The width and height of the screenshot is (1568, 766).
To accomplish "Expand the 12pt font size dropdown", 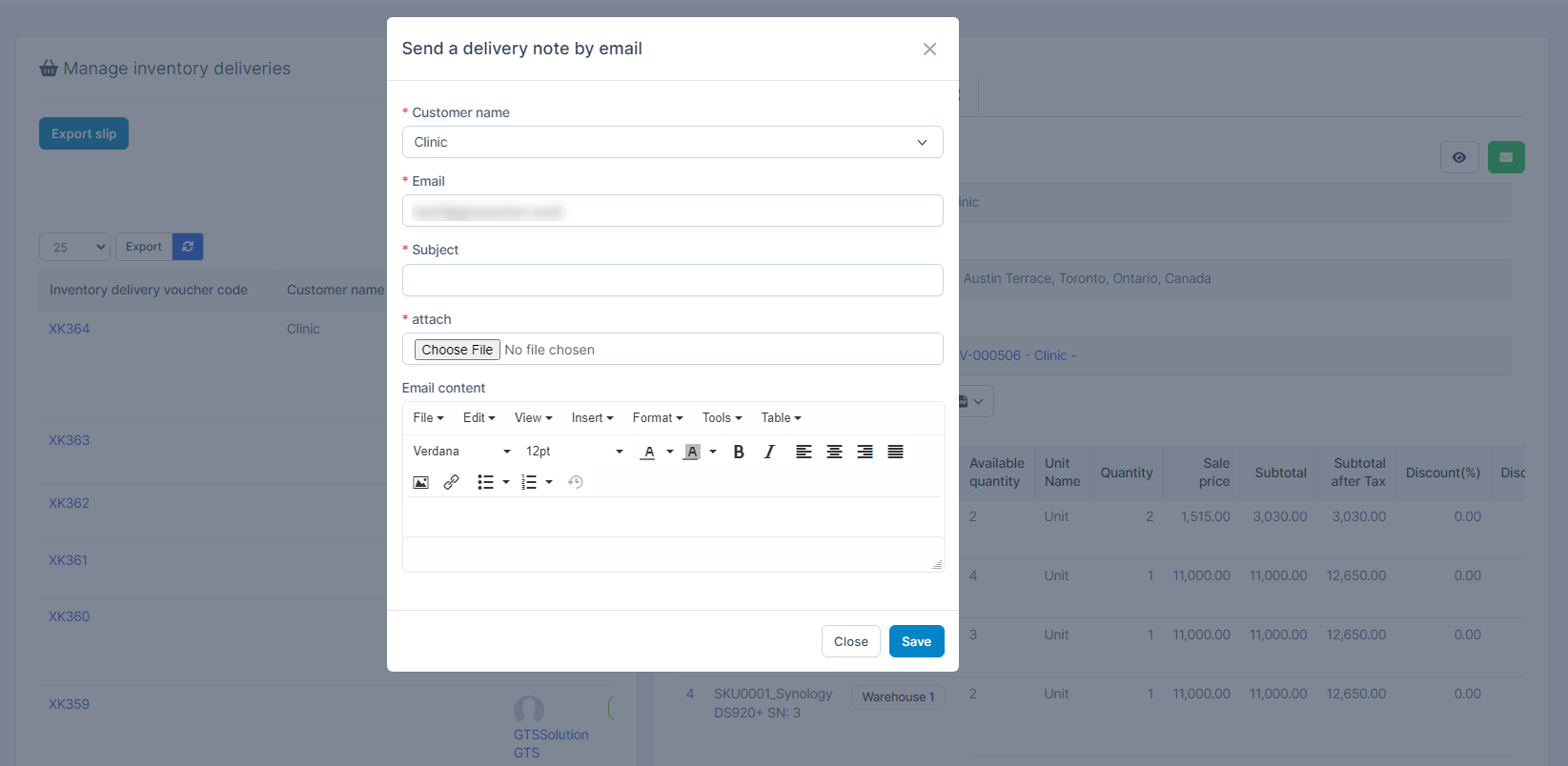I will (574, 452).
